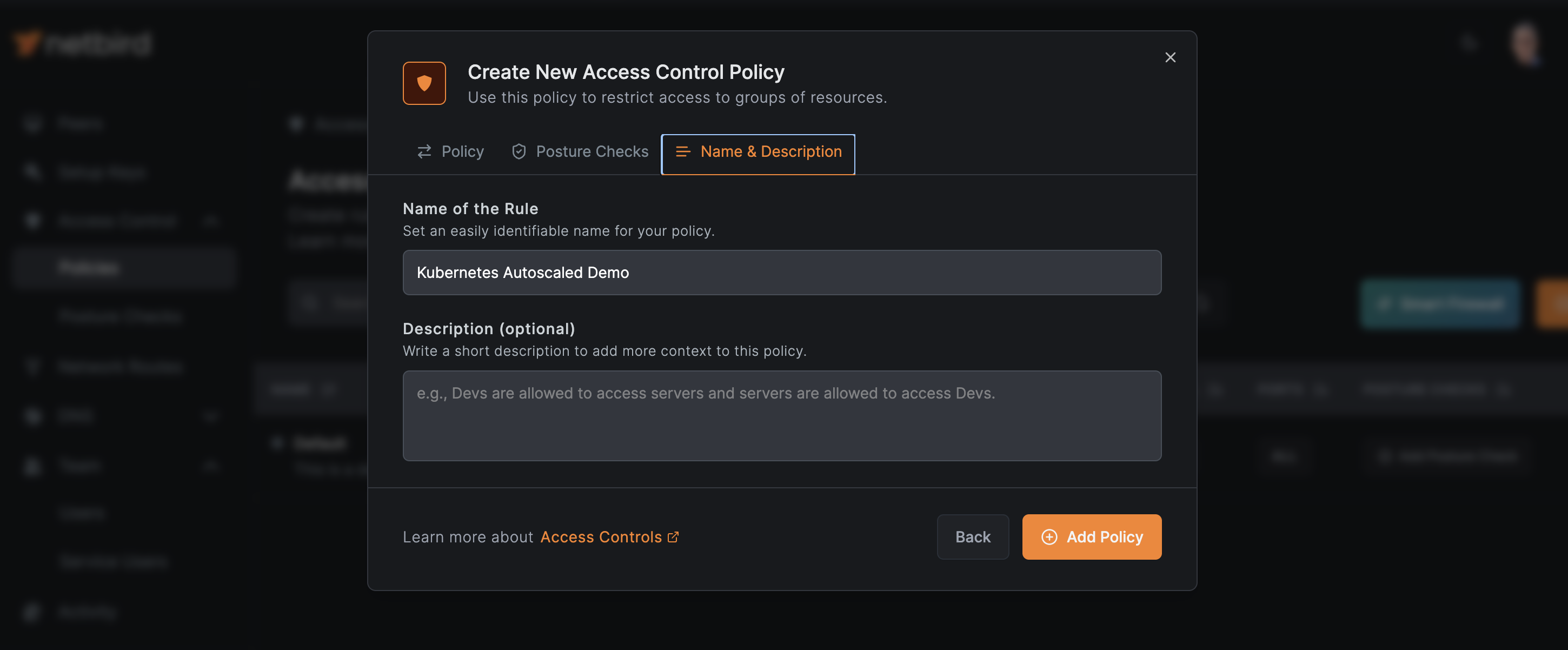The height and width of the screenshot is (650, 1568).
Task: Click the NetBird logo
Action: click(x=82, y=43)
